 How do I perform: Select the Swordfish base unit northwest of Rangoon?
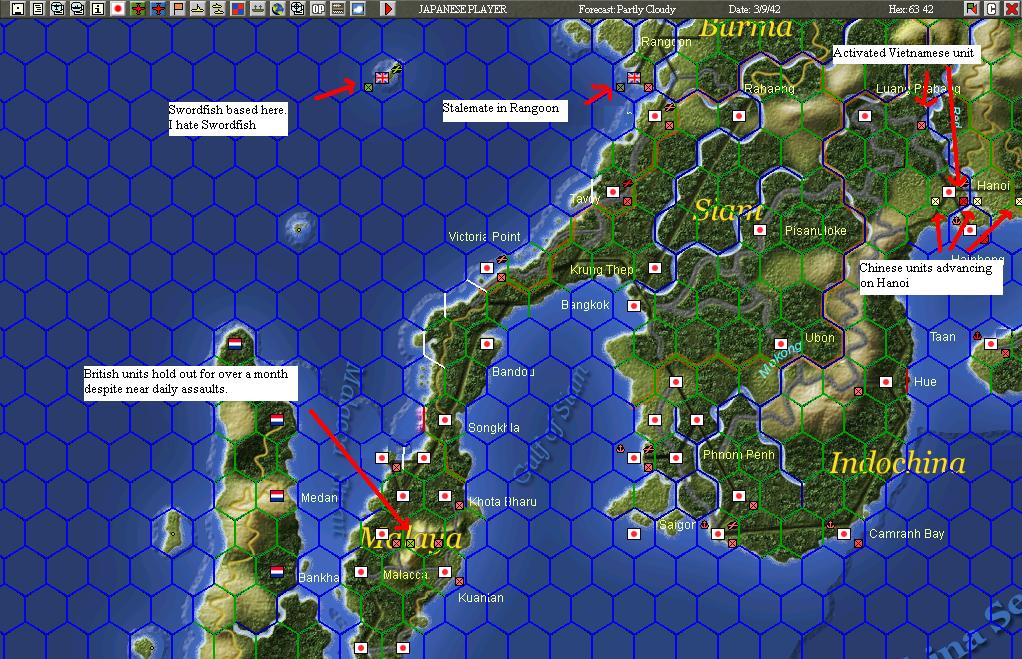coord(383,77)
